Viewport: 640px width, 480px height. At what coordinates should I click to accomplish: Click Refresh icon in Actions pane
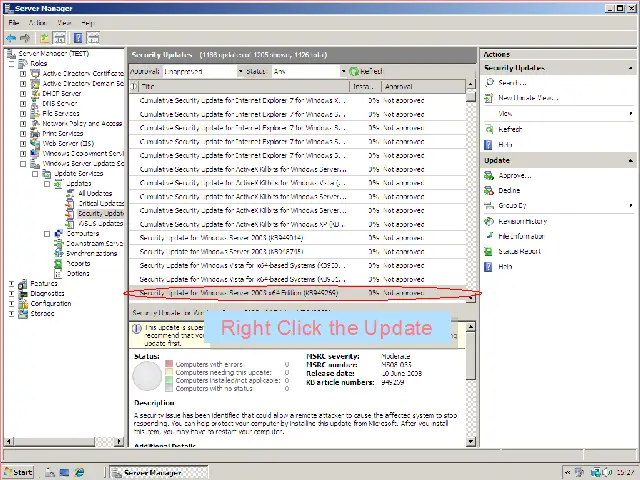coord(489,129)
